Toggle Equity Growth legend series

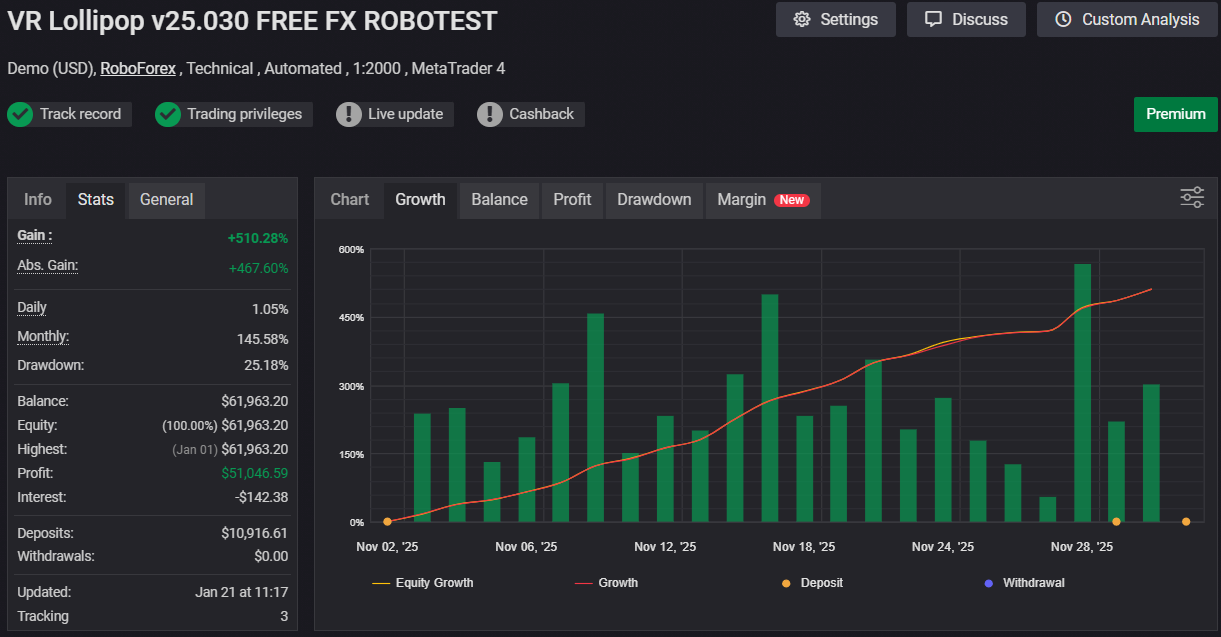[x=423, y=582]
